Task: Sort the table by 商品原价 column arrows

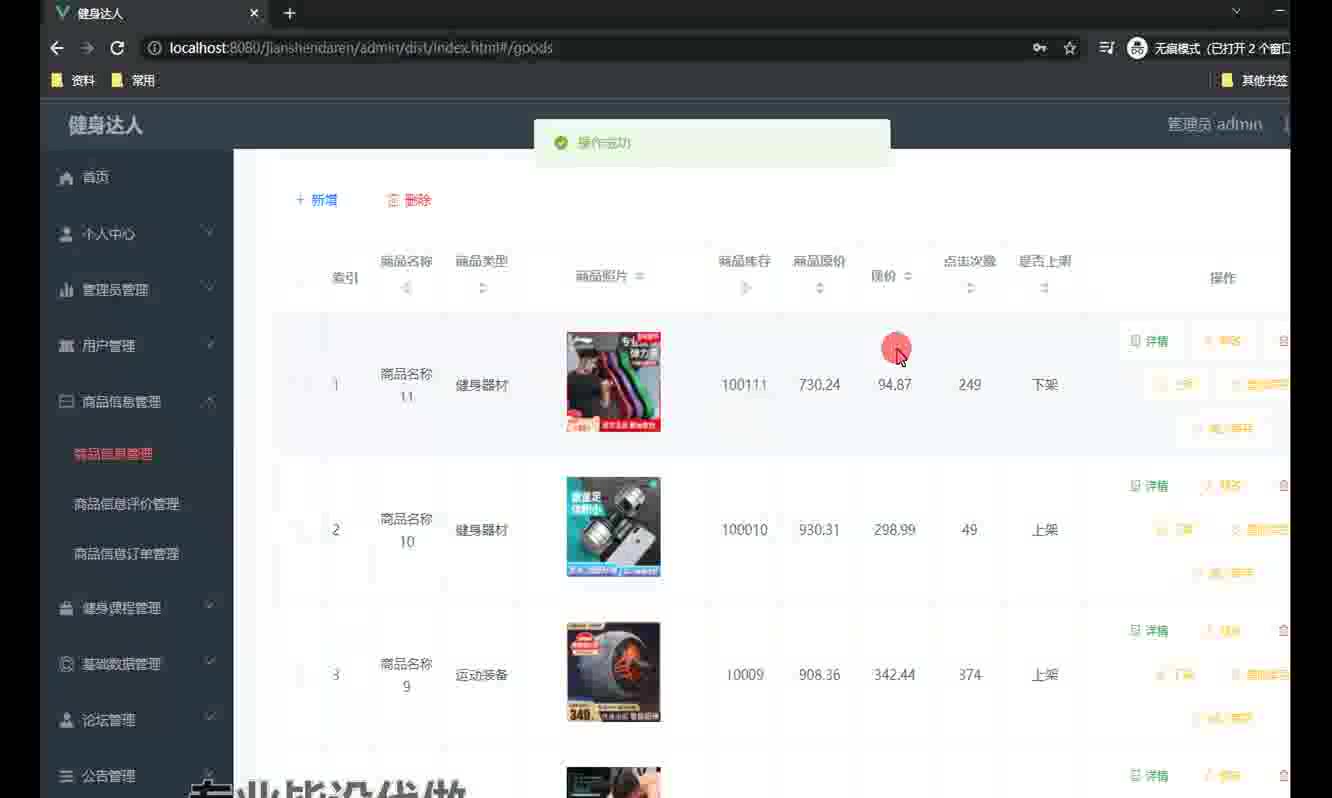Action: pos(820,288)
